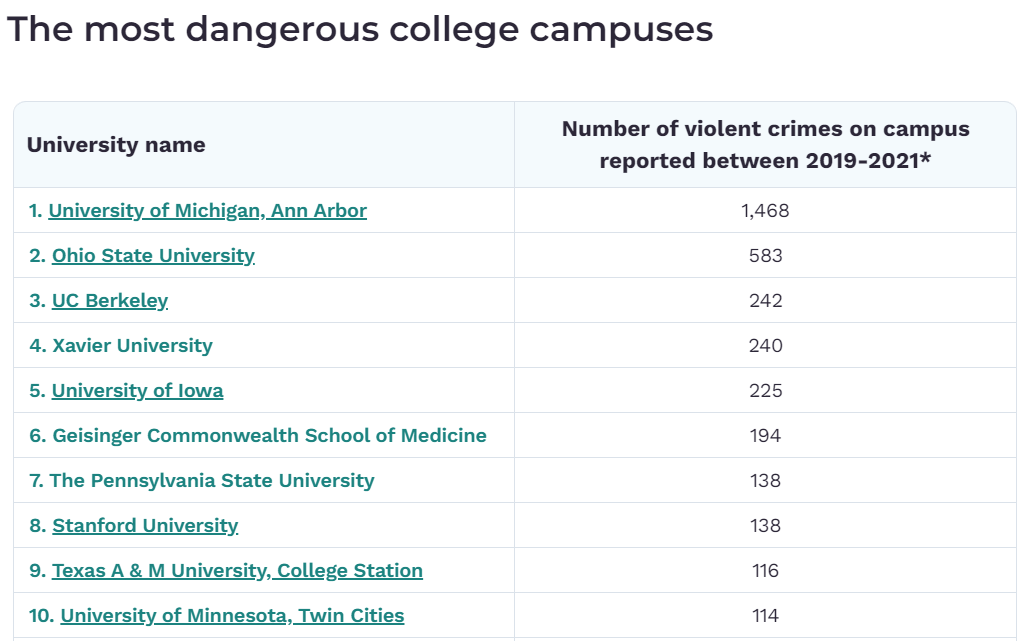
Task: Select the 225 count for Iowa
Action: click(x=765, y=391)
